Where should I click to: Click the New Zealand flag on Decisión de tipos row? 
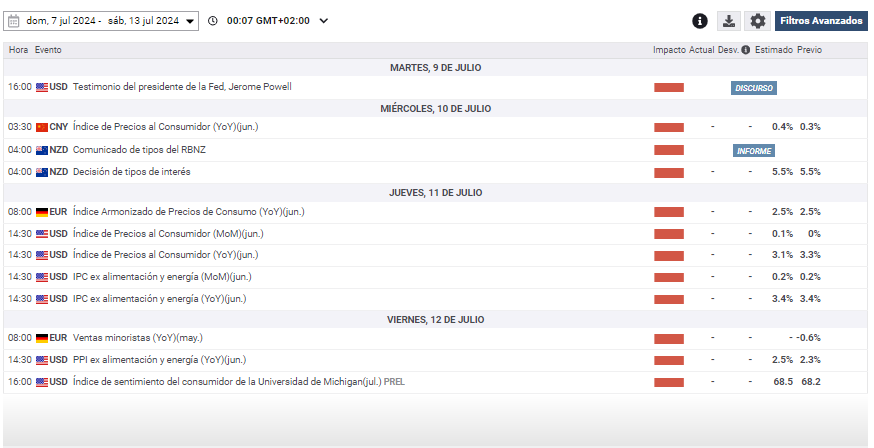coord(41,172)
